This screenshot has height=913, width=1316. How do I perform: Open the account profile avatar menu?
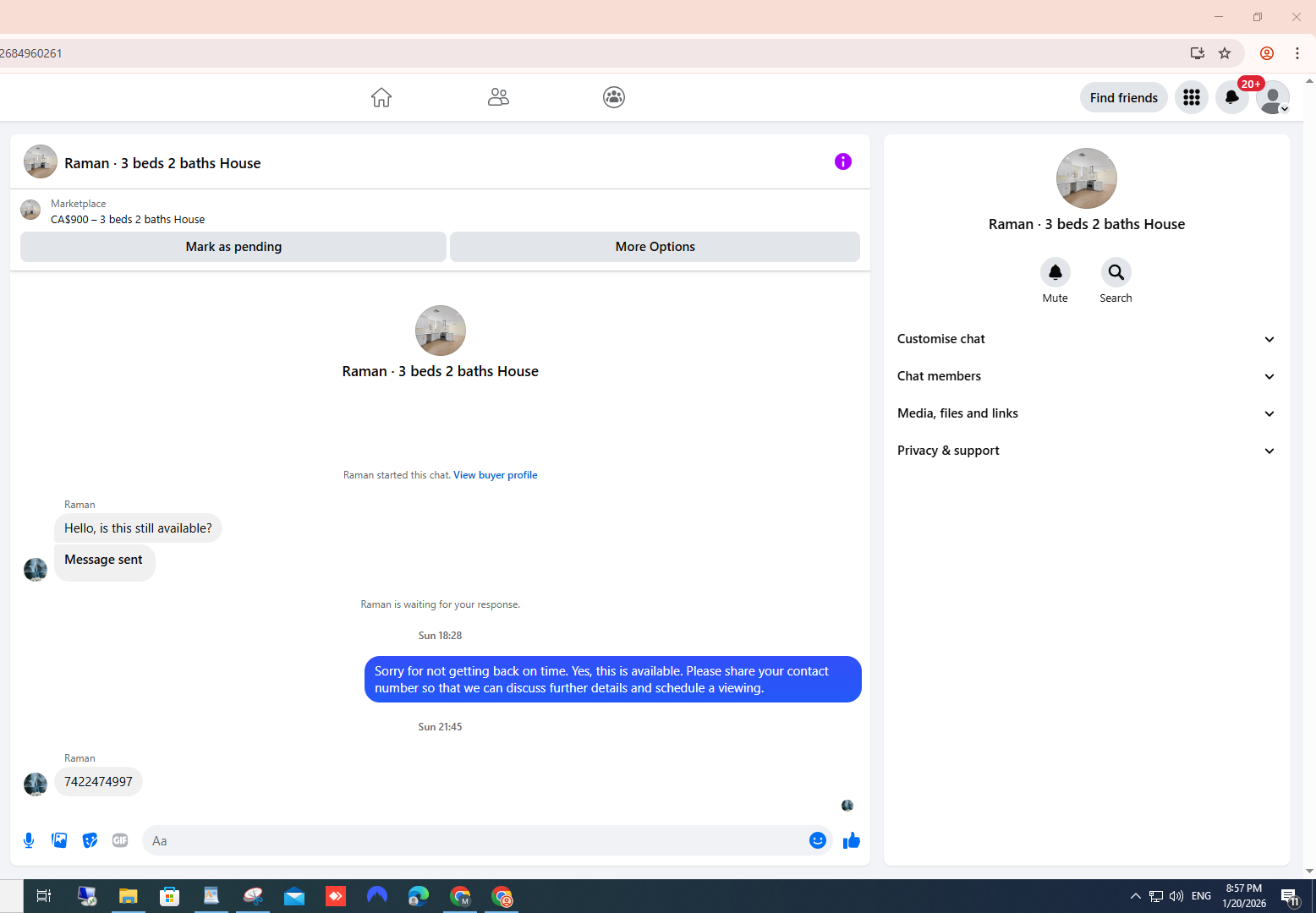click(1272, 97)
